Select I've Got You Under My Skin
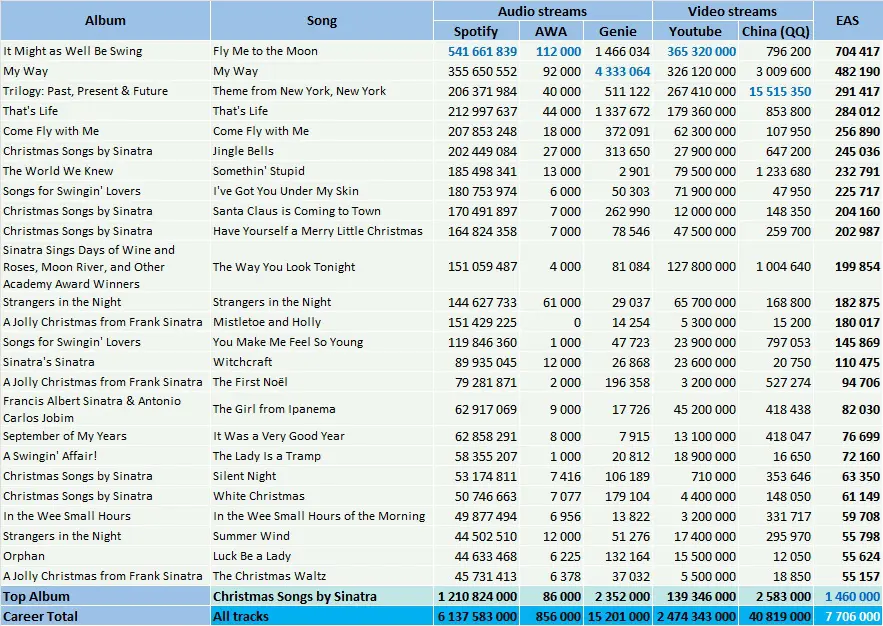883x626 pixels. pos(286,191)
